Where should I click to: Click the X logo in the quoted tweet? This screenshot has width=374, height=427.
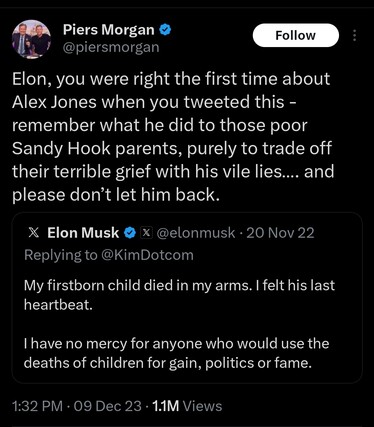(x=33, y=233)
